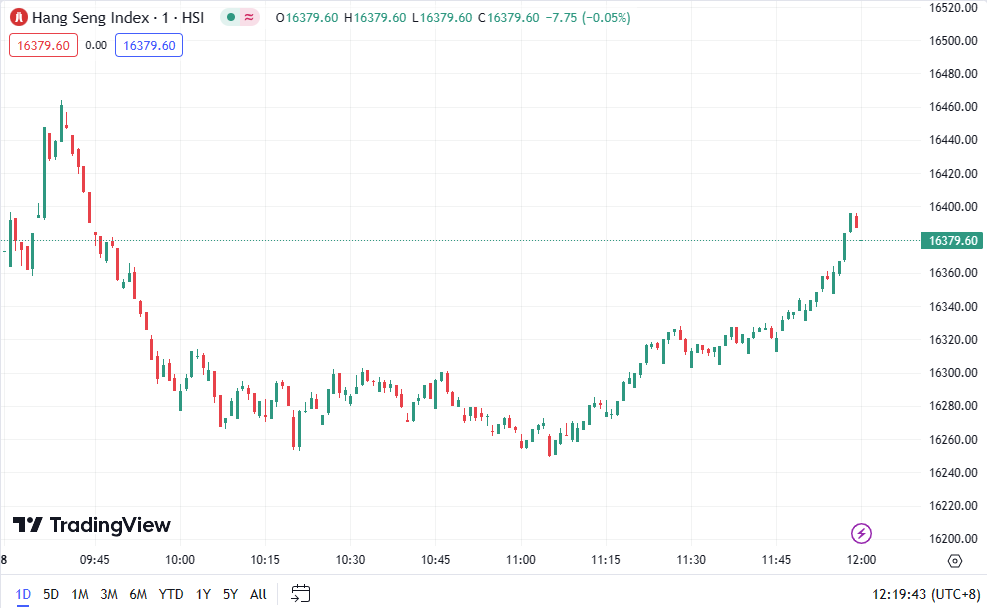Viewport: 987px width, 608px height.
Task: Select the 3M range button
Action: point(109,594)
